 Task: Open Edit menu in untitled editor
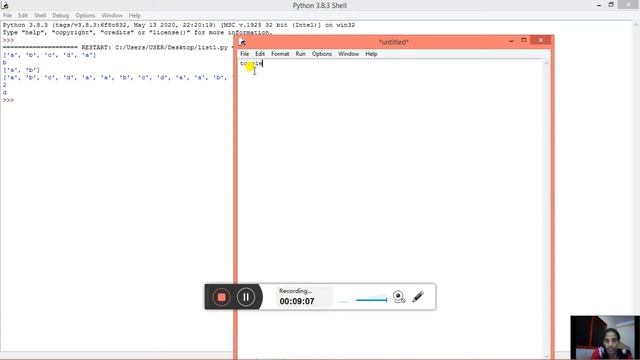260,54
